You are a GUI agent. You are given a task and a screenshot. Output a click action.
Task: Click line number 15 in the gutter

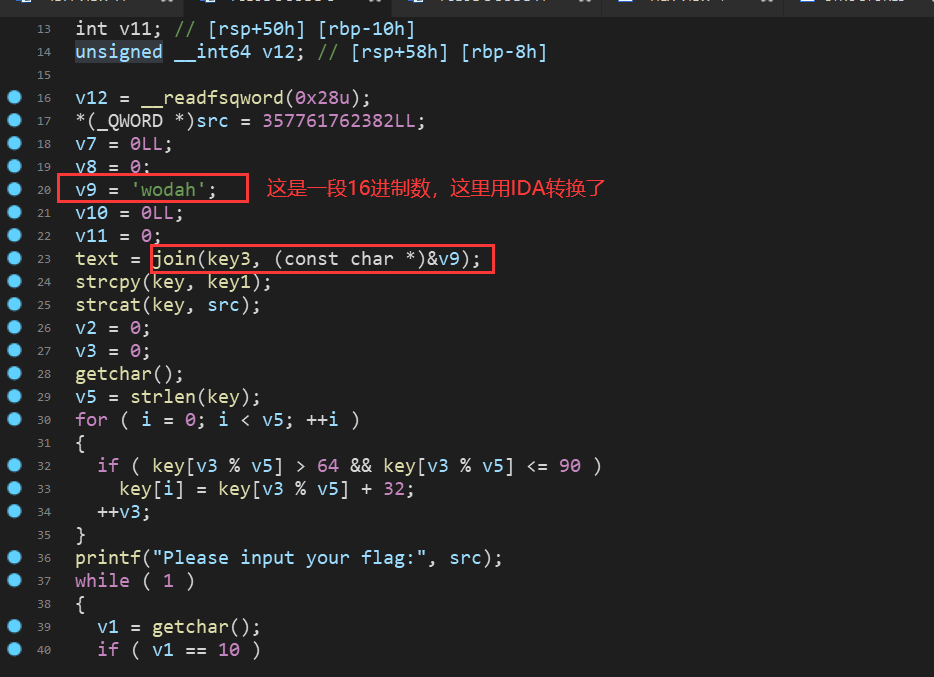(x=44, y=75)
